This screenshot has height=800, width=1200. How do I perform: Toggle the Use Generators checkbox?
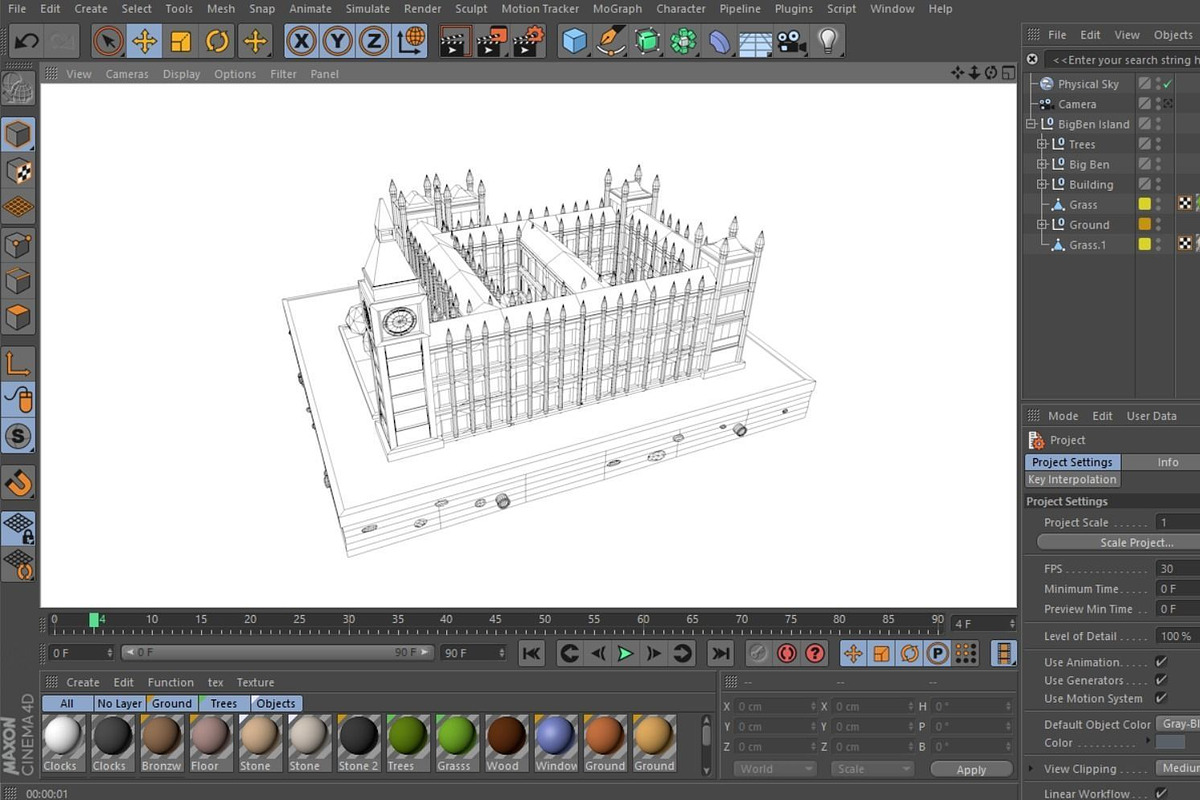1161,680
